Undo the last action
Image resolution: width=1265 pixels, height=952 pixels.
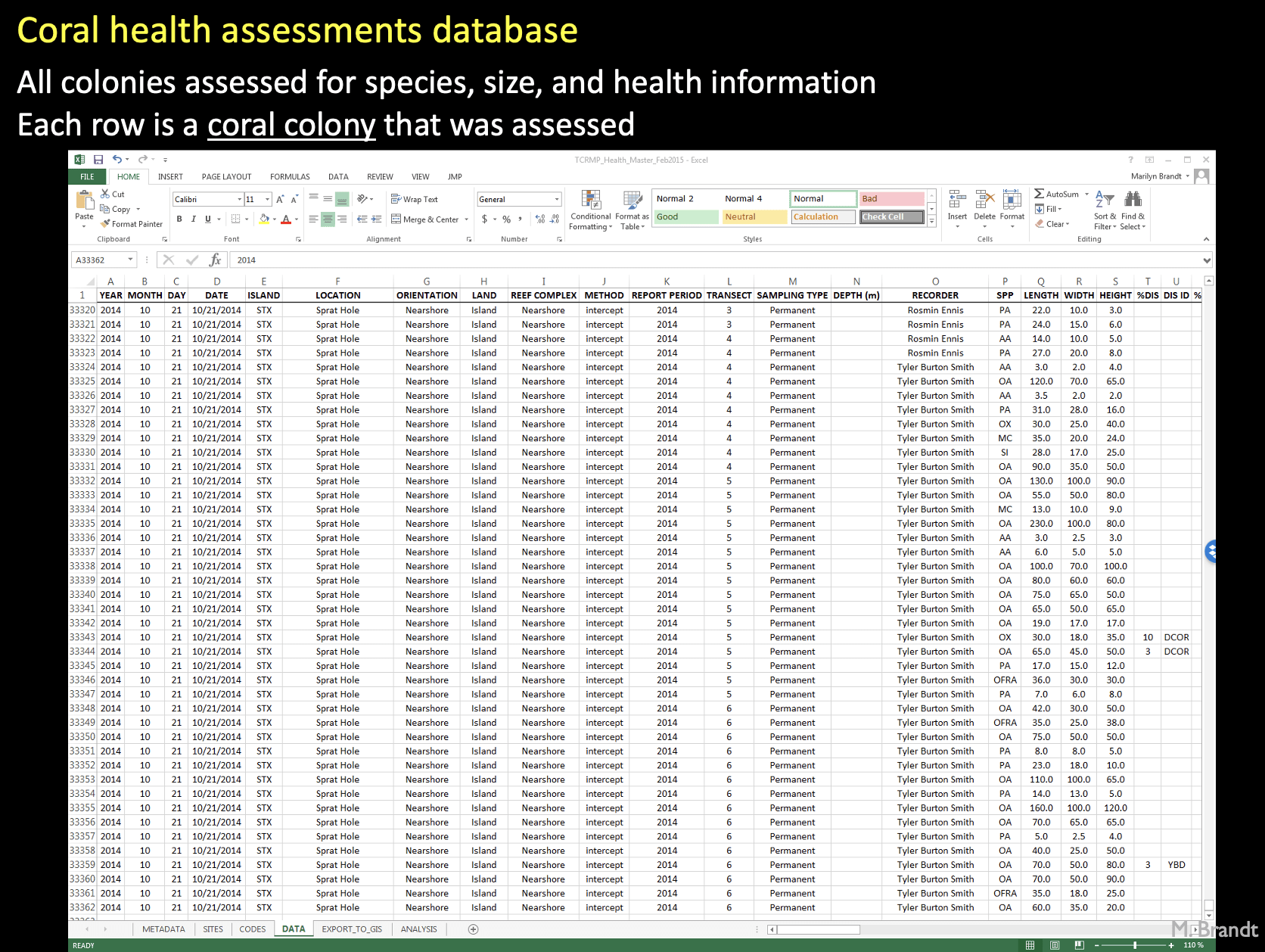[117, 160]
